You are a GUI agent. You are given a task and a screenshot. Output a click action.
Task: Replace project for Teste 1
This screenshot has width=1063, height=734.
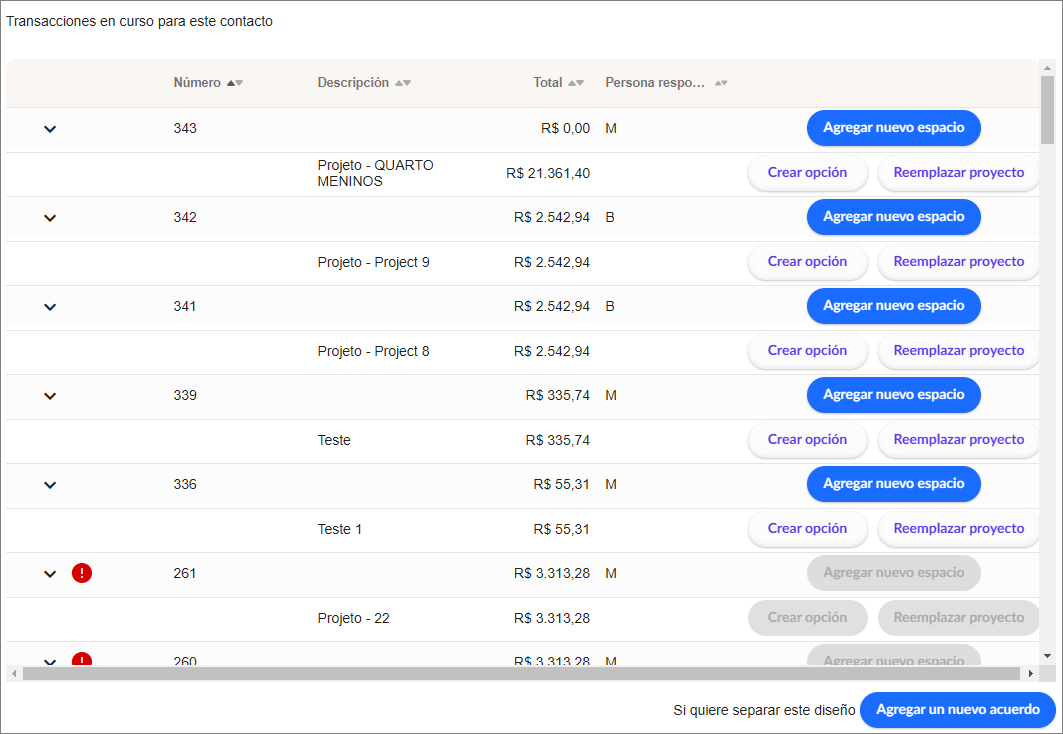(x=959, y=529)
